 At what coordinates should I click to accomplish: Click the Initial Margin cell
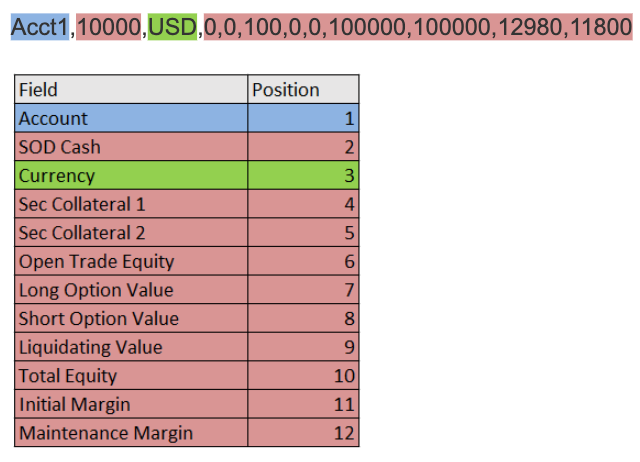[131, 404]
